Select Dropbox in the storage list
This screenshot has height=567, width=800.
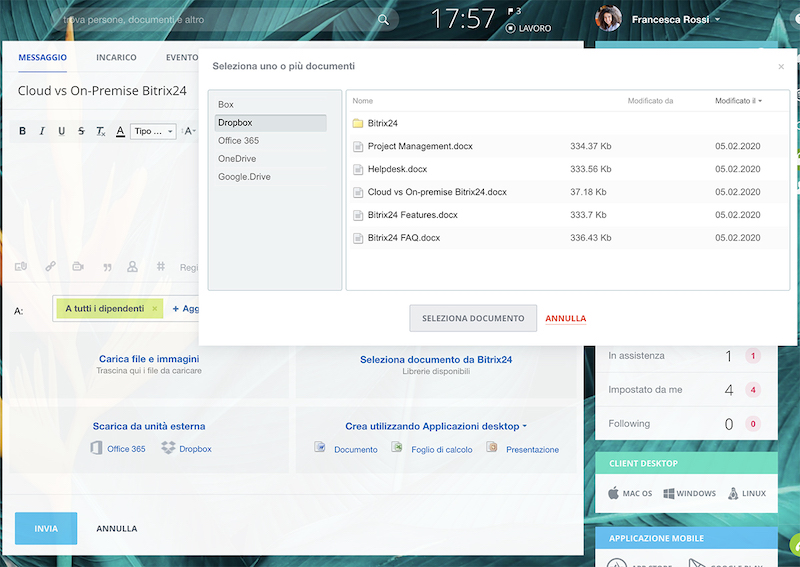pos(270,123)
